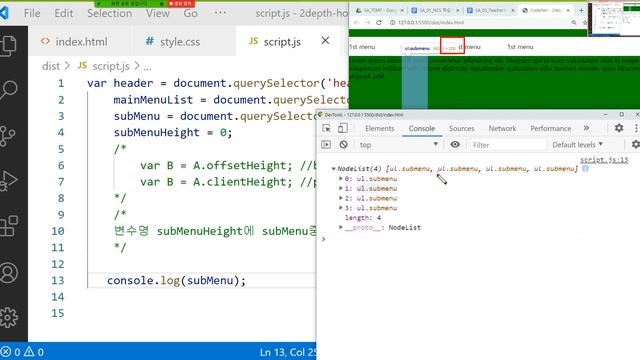Open Manage gear icon in activity bar

coord(9,317)
